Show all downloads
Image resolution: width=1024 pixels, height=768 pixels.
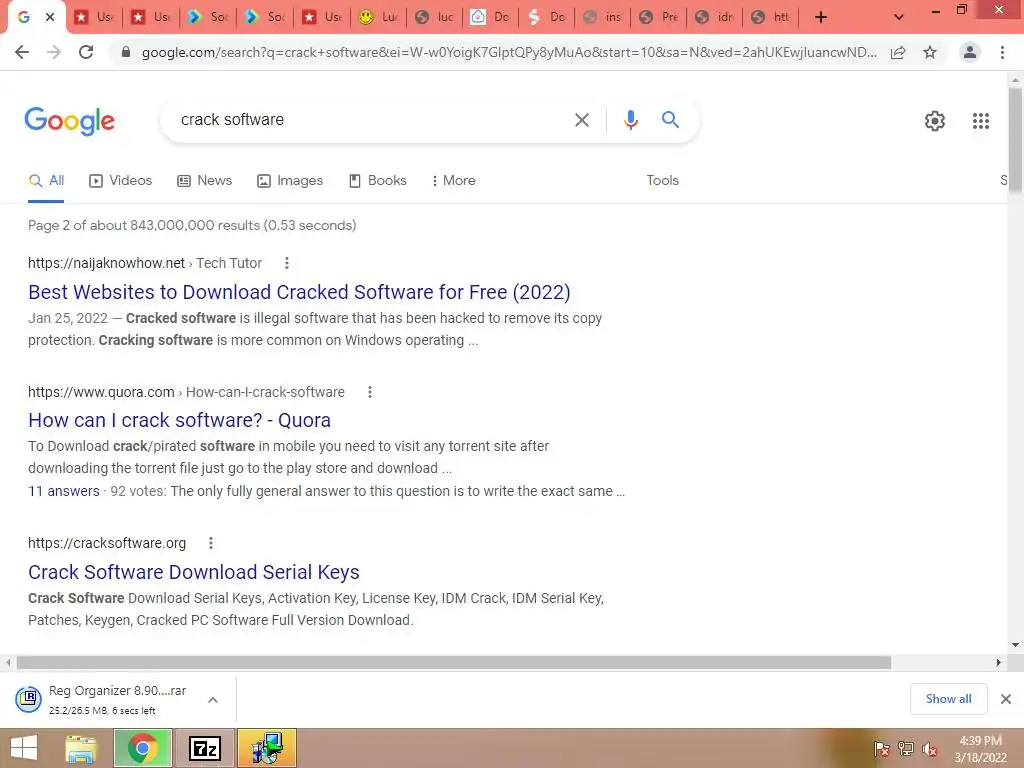pos(948,699)
